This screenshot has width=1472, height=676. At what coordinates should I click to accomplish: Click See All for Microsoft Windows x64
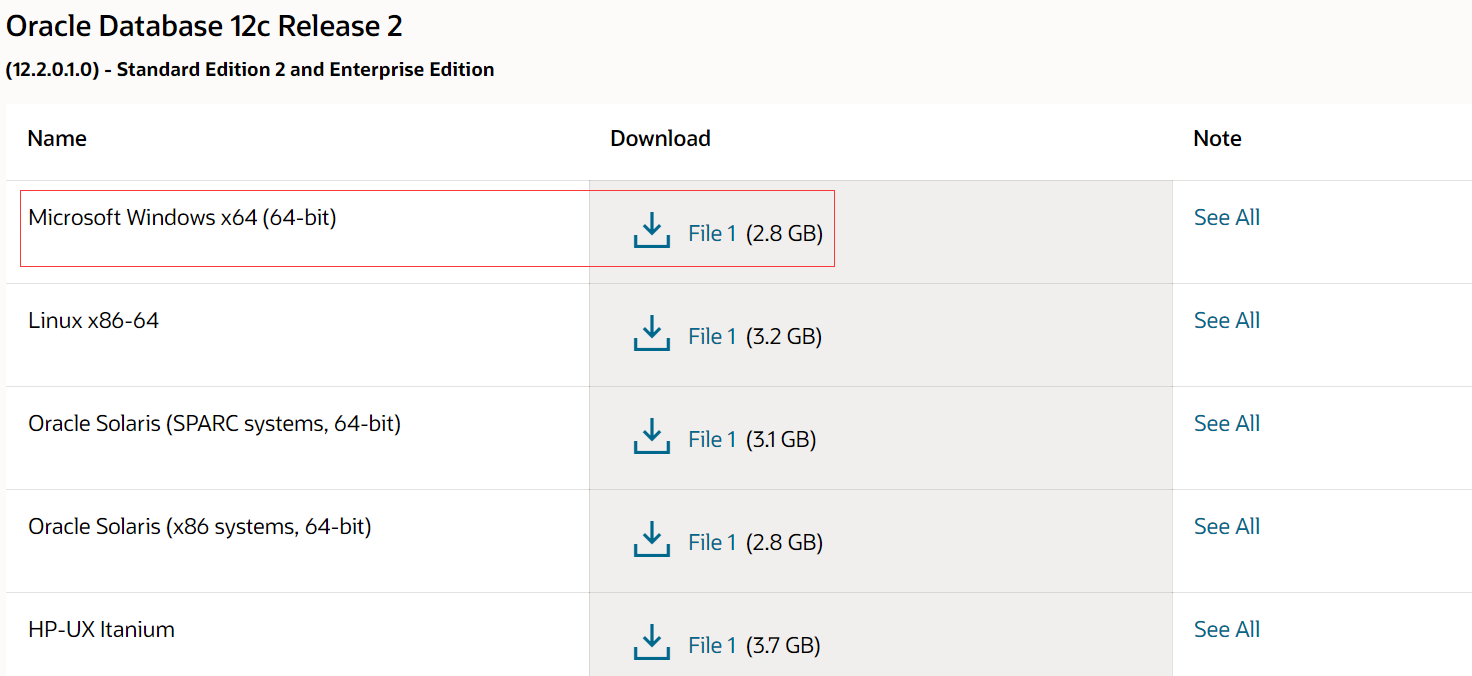click(x=1226, y=217)
